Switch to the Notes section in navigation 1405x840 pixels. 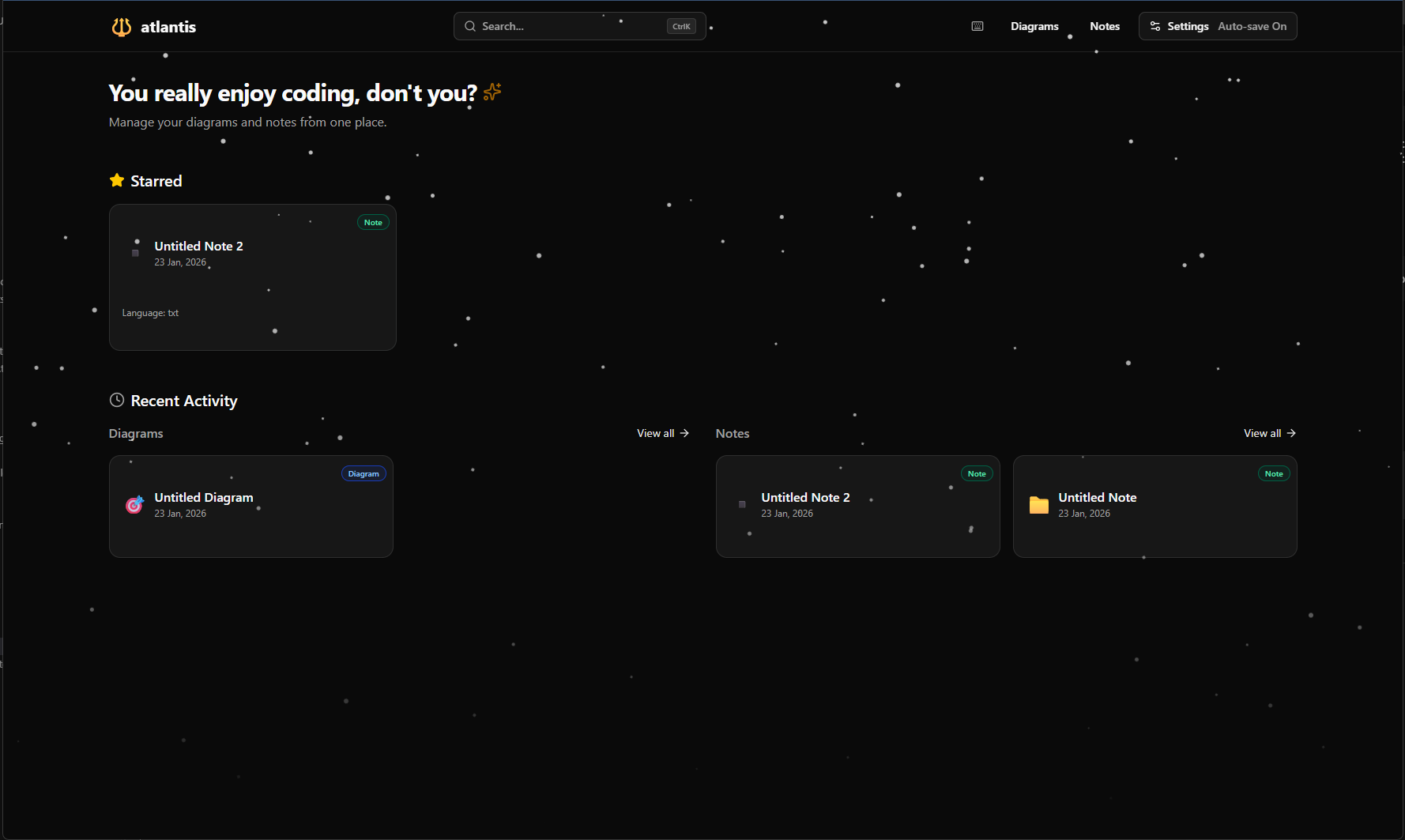click(1104, 26)
